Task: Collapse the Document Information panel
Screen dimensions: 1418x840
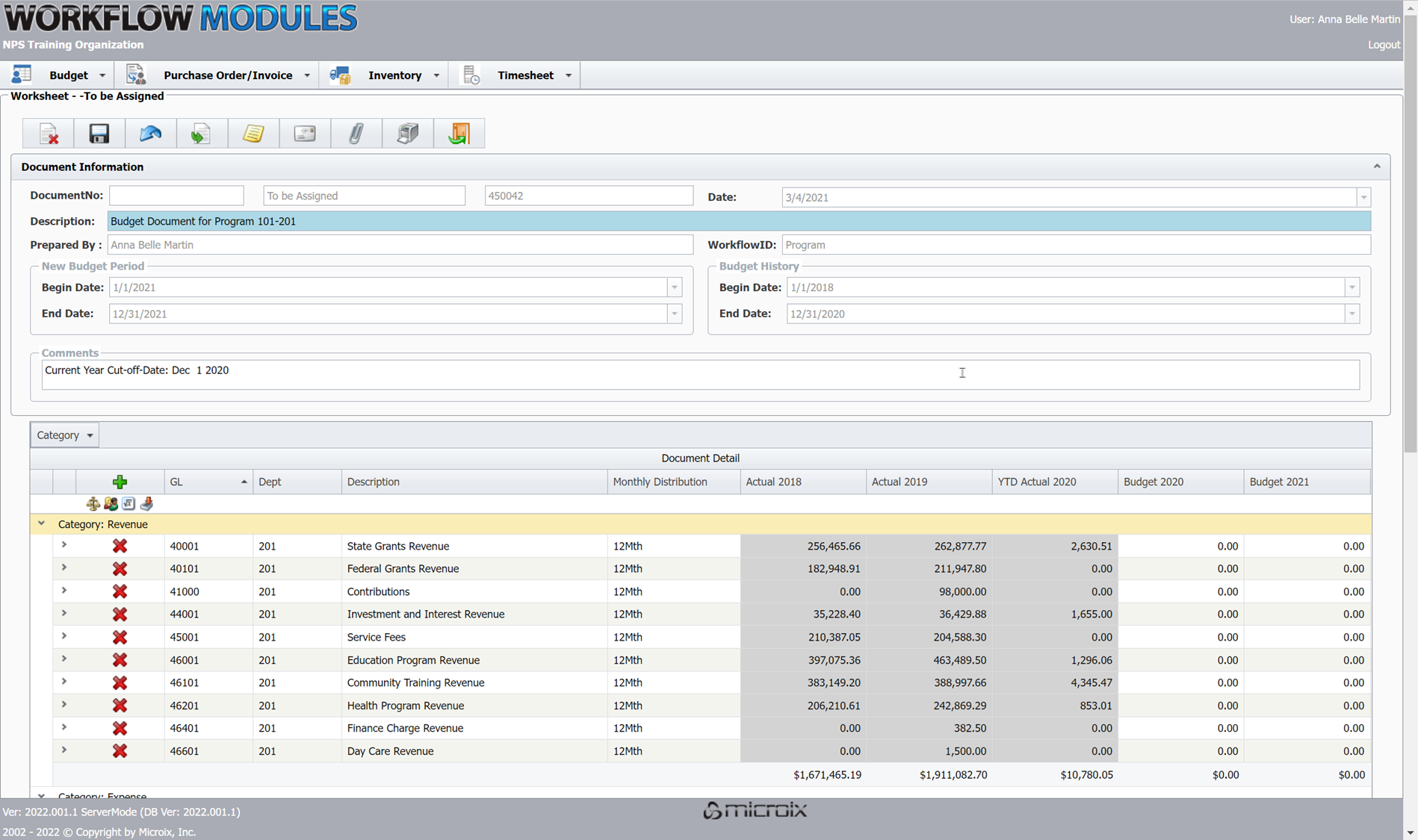Action: [x=1376, y=167]
